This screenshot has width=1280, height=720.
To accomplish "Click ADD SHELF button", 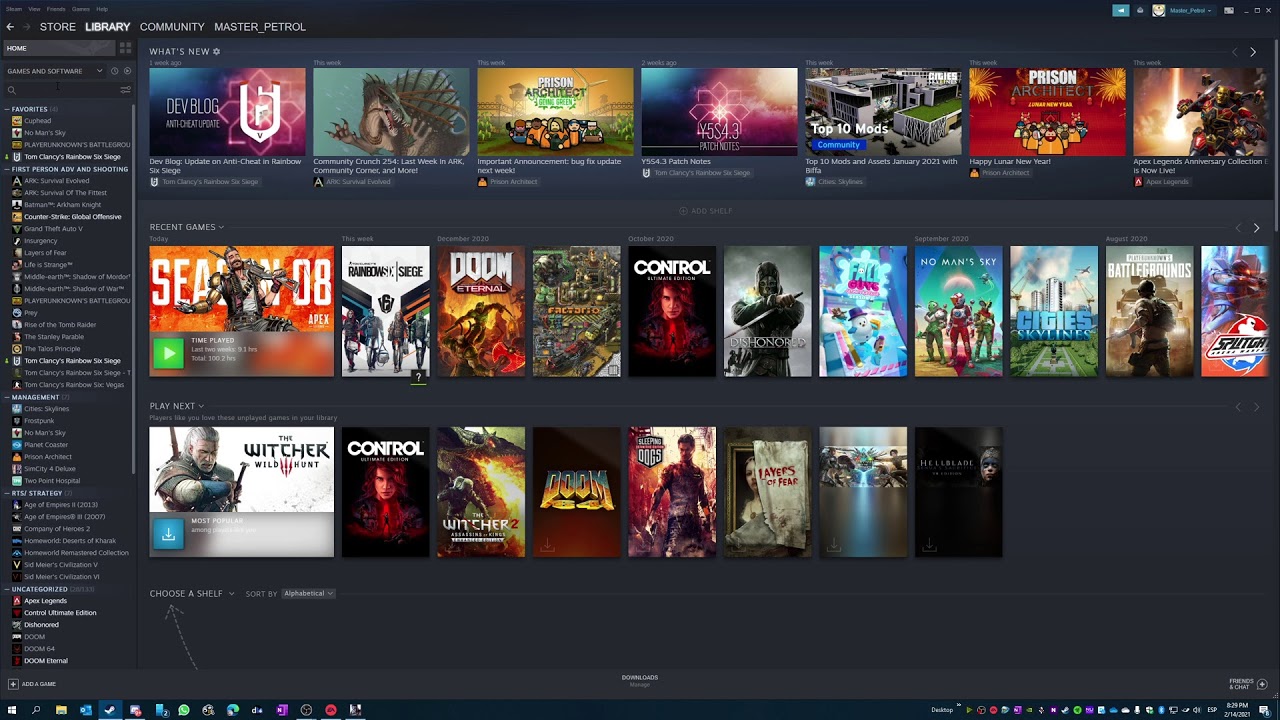I will tap(706, 211).
